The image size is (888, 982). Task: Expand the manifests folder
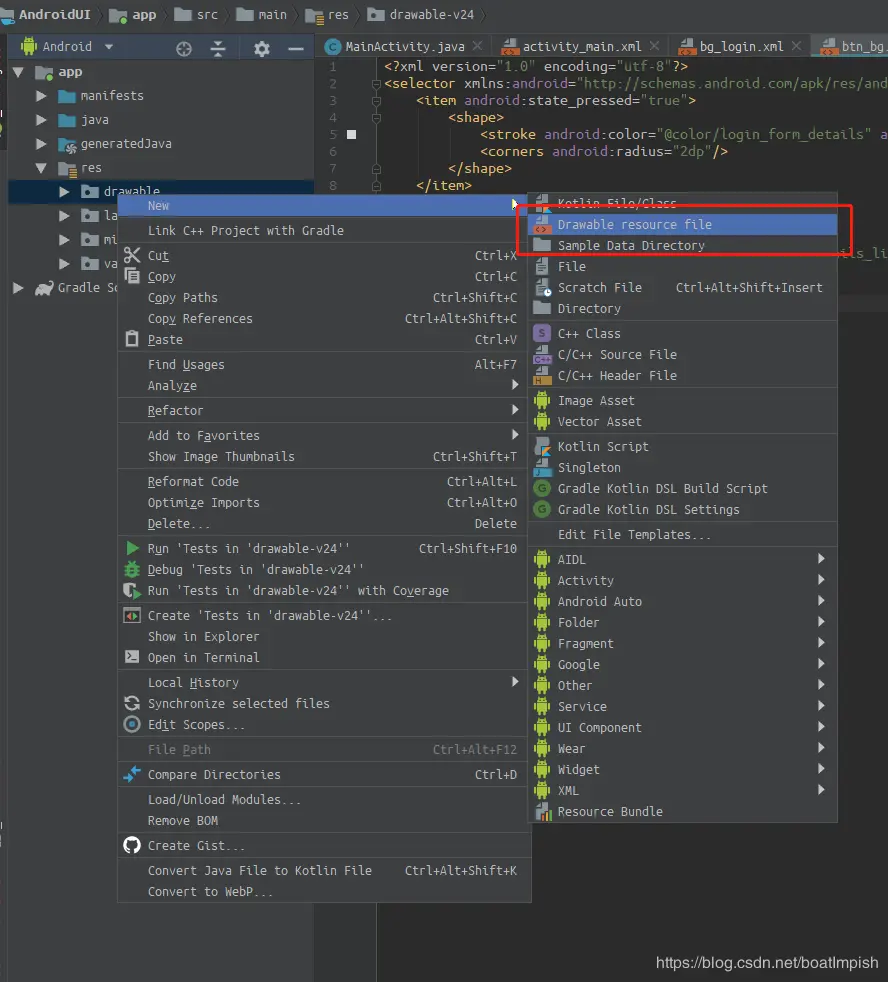point(41,96)
